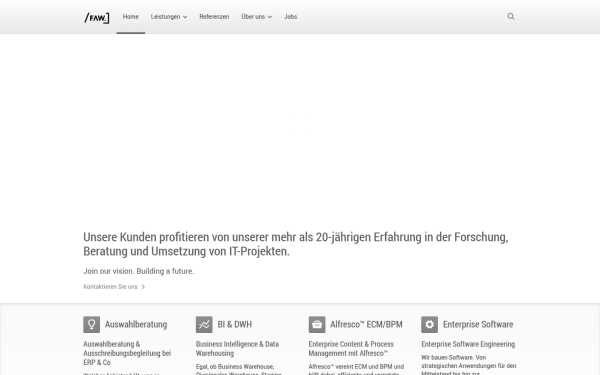Go to the Home menu item
This screenshot has height=375, width=600.
[x=130, y=17]
